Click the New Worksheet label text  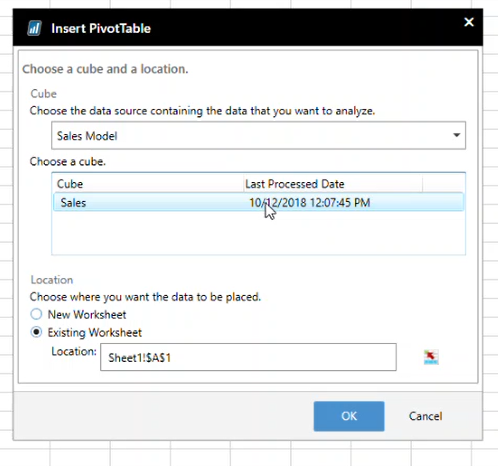87,314
